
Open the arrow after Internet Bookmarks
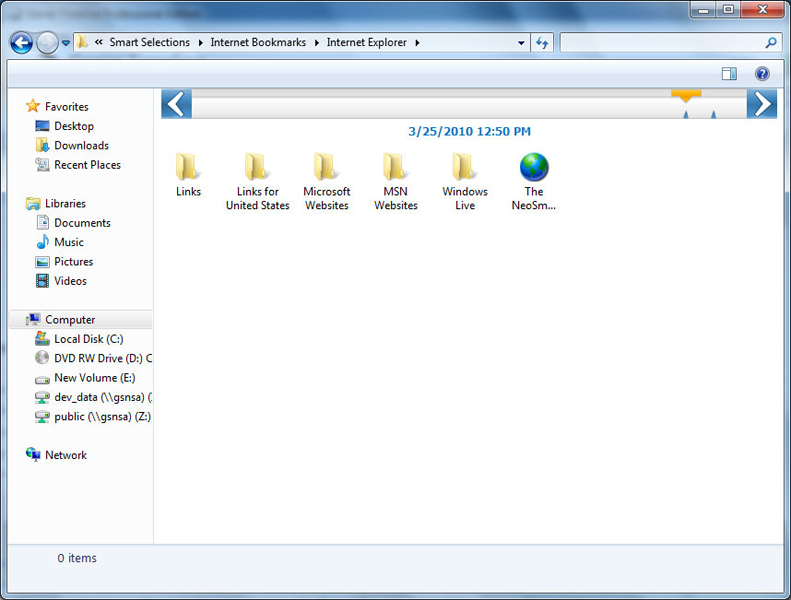click(x=317, y=43)
